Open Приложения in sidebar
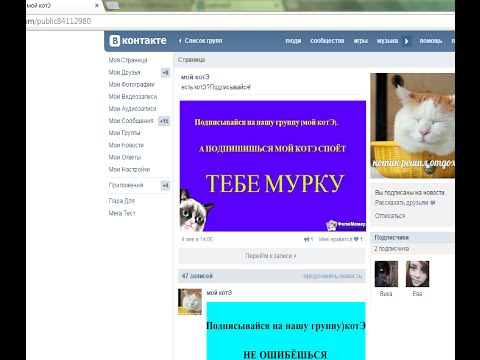 126,185
